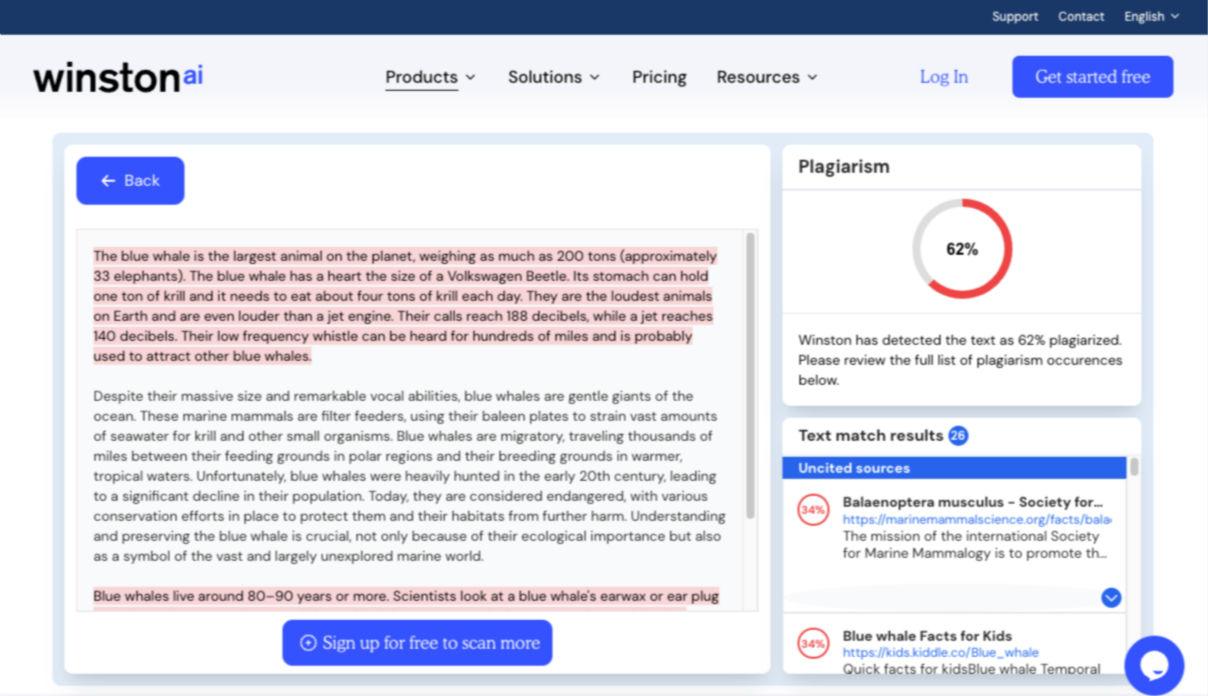Click the 'Quick facts for kidsBlue whale' snippet
The height and width of the screenshot is (696, 1208).
pyautogui.click(x=971, y=669)
